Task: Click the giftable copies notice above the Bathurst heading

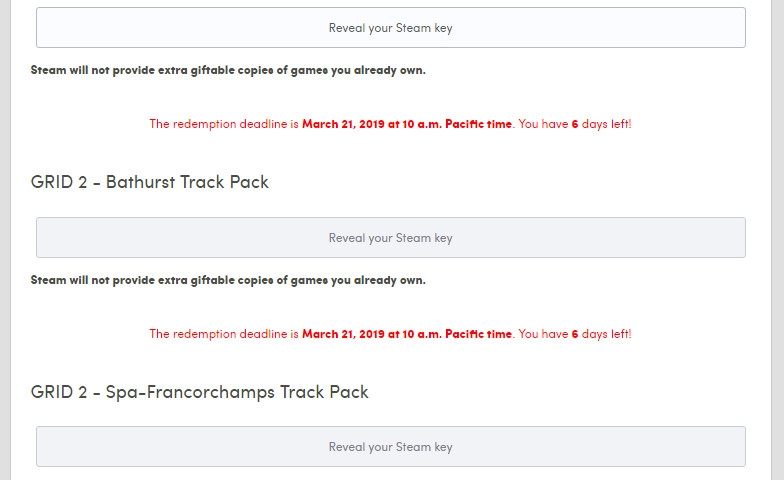Action: (228, 70)
